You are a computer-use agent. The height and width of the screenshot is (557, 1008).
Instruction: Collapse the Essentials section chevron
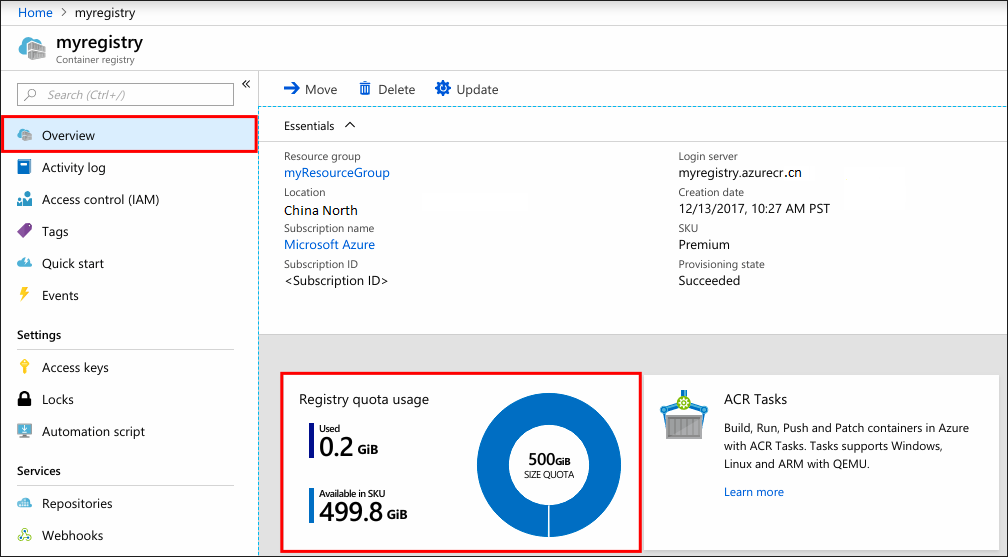[x=350, y=126]
